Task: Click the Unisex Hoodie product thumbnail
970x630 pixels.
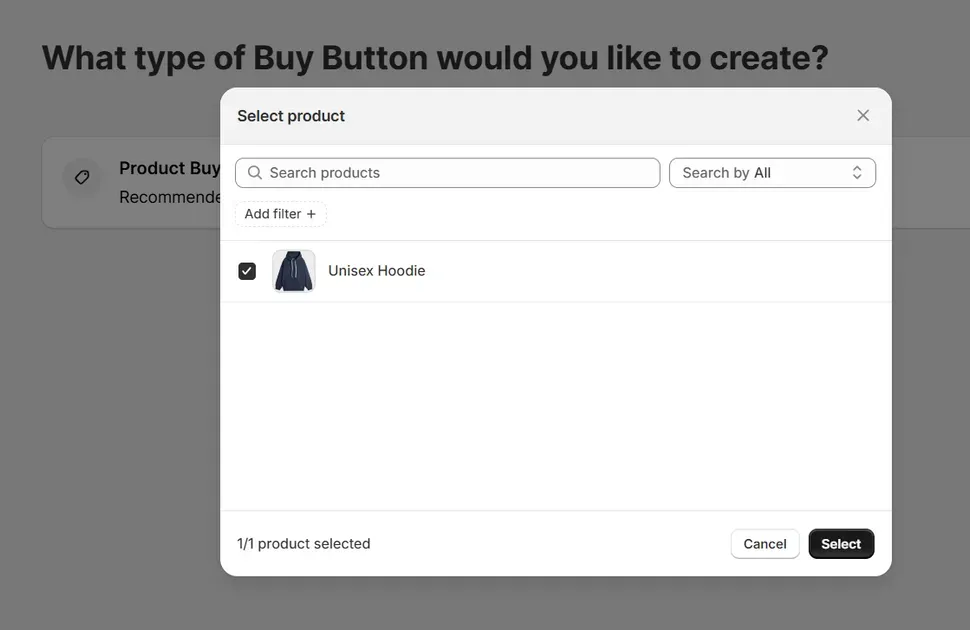Action: tap(293, 270)
